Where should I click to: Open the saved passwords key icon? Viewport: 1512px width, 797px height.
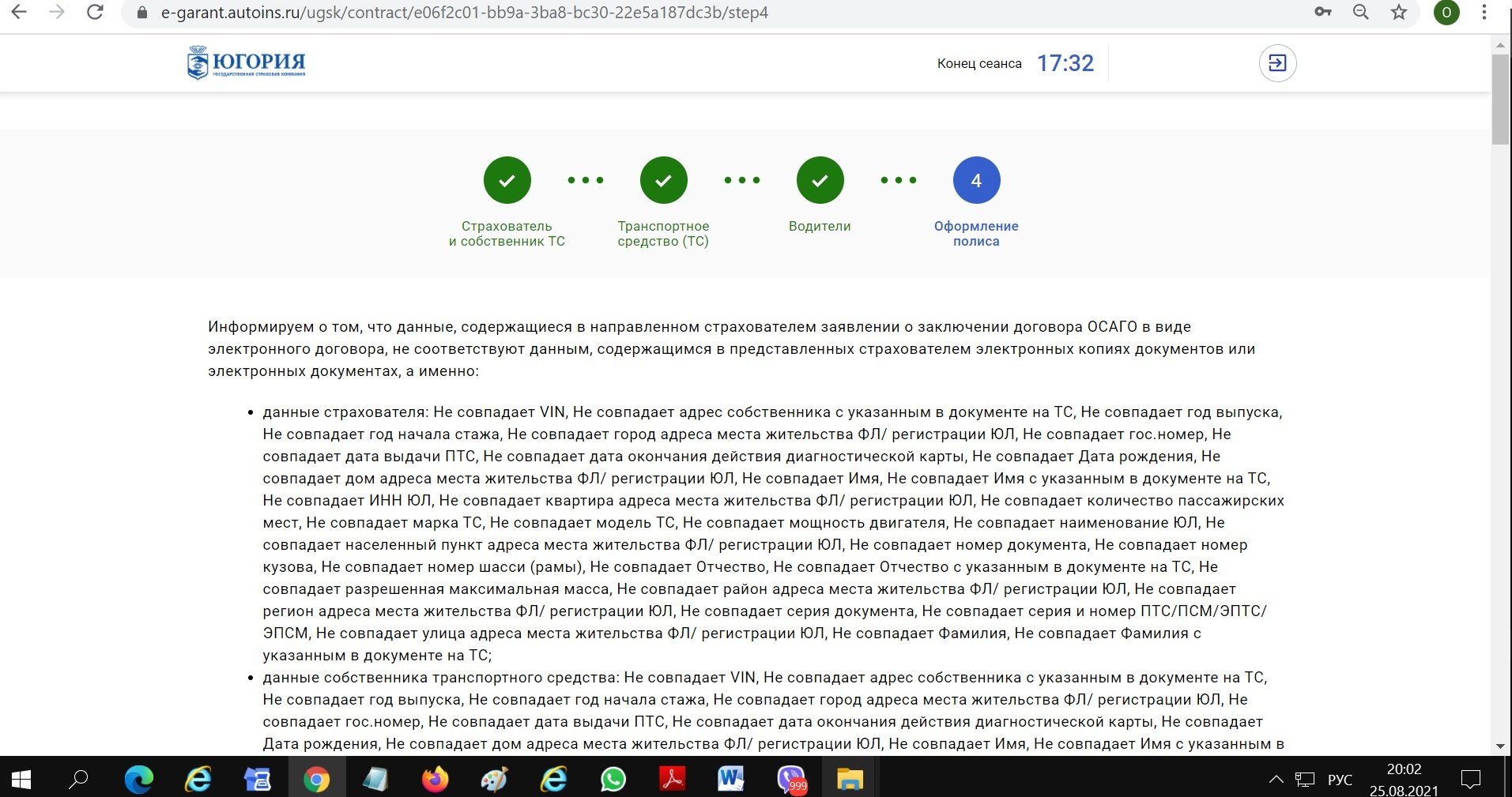coord(1322,12)
